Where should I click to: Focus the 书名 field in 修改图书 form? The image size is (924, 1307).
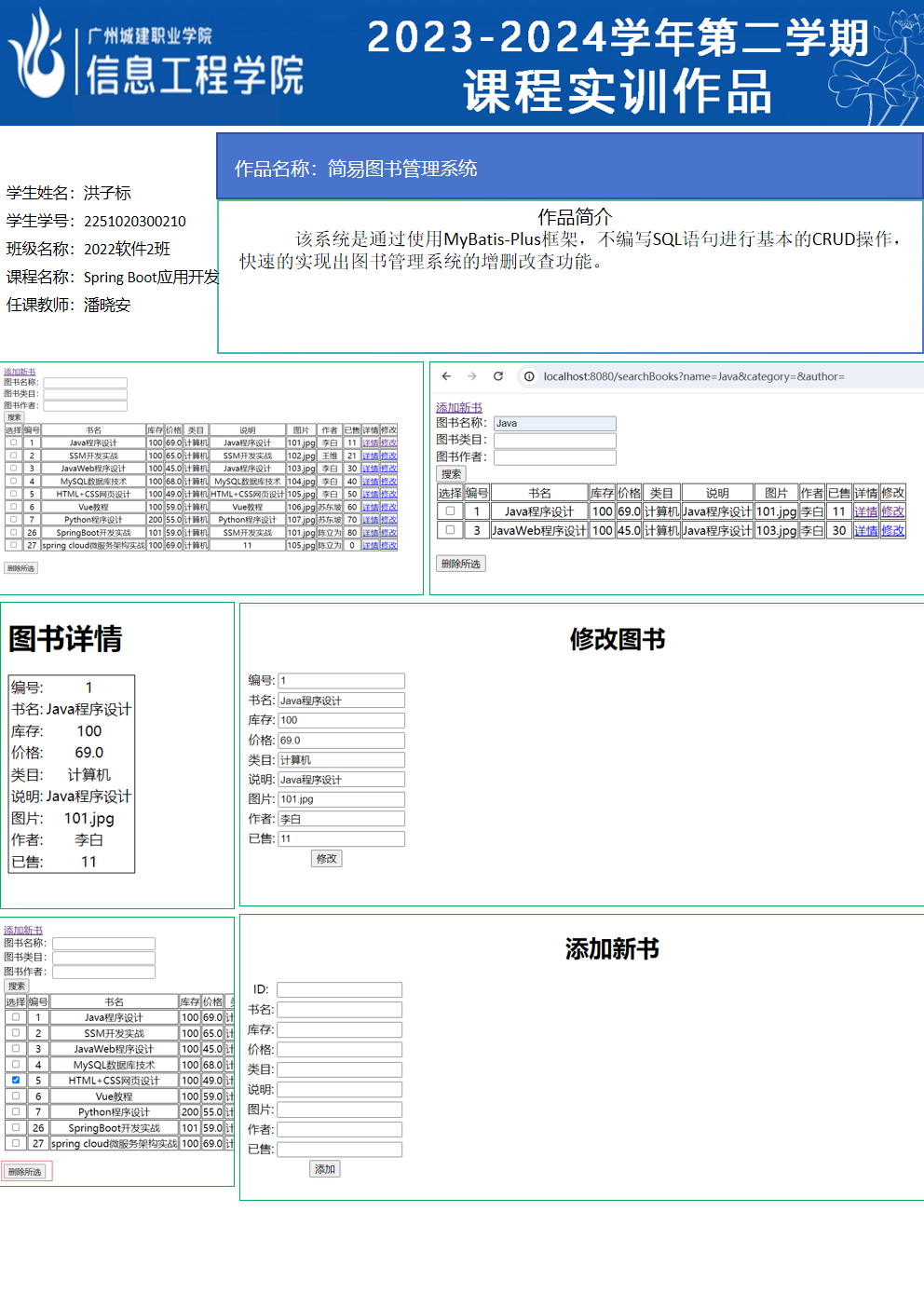click(x=341, y=701)
